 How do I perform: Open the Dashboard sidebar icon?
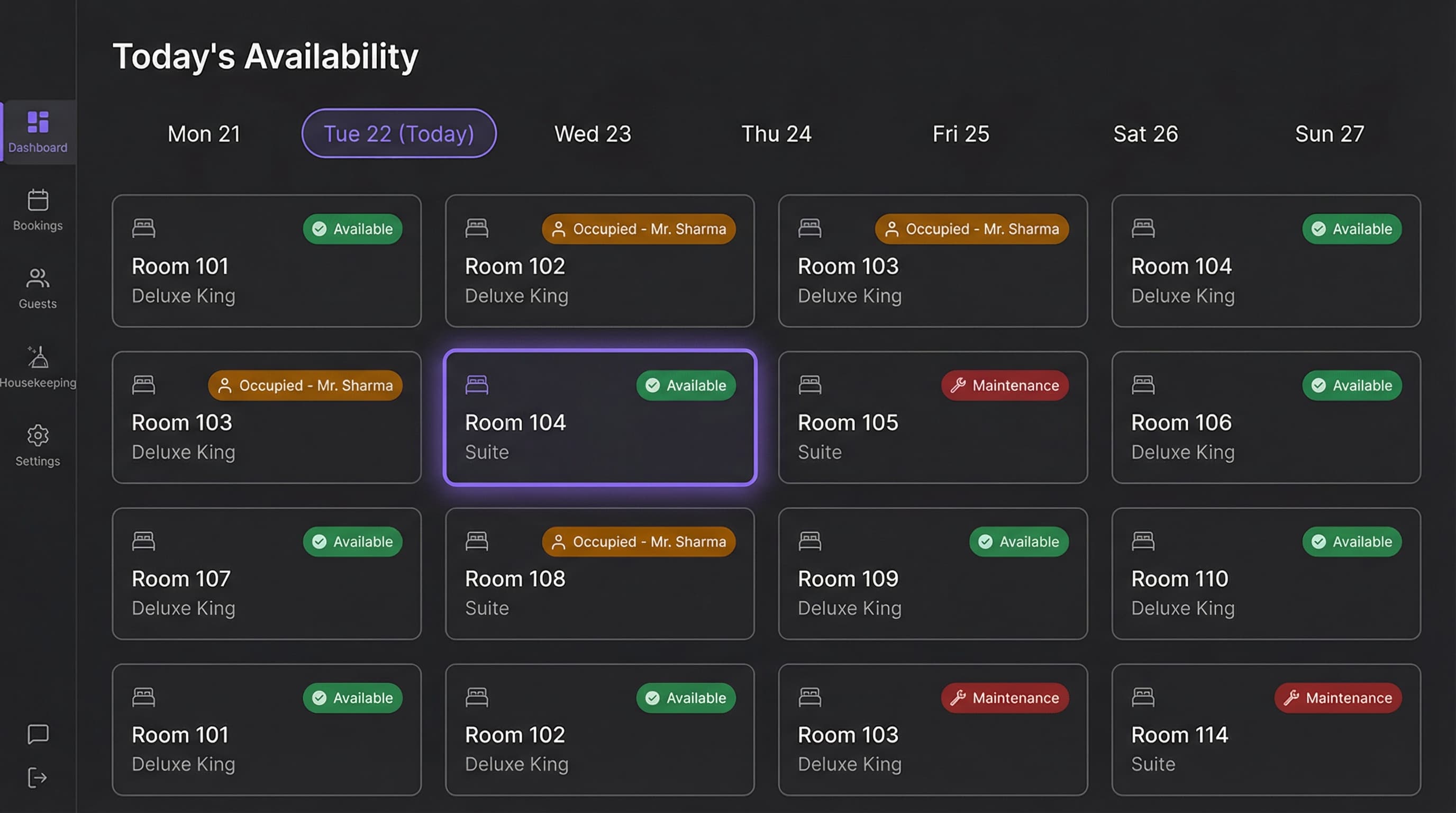(38, 122)
